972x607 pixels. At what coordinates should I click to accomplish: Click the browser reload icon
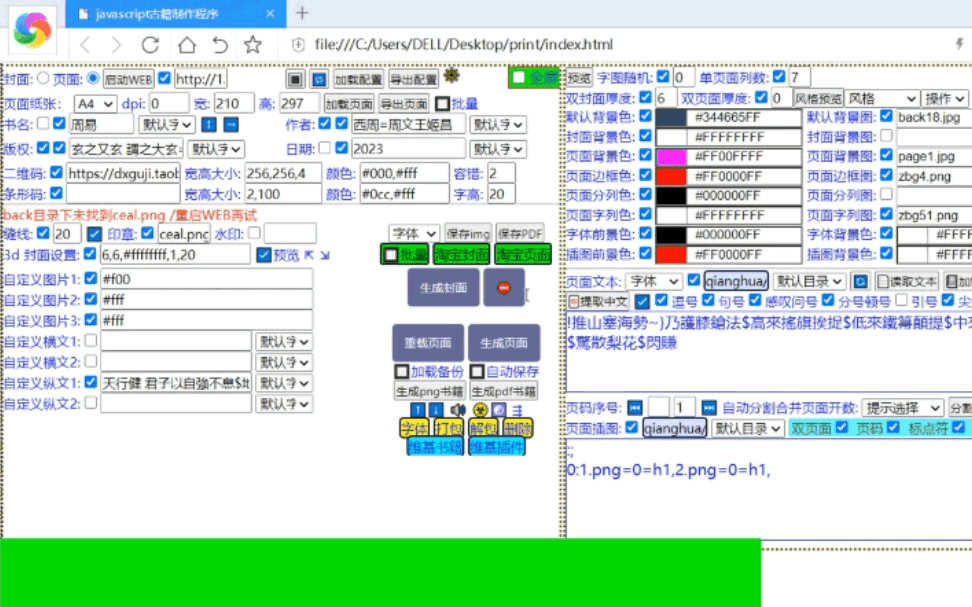(x=150, y=45)
